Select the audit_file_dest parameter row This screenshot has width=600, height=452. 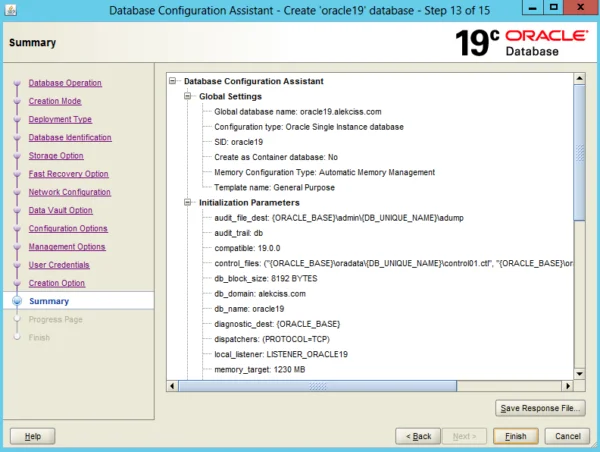[x=339, y=218]
